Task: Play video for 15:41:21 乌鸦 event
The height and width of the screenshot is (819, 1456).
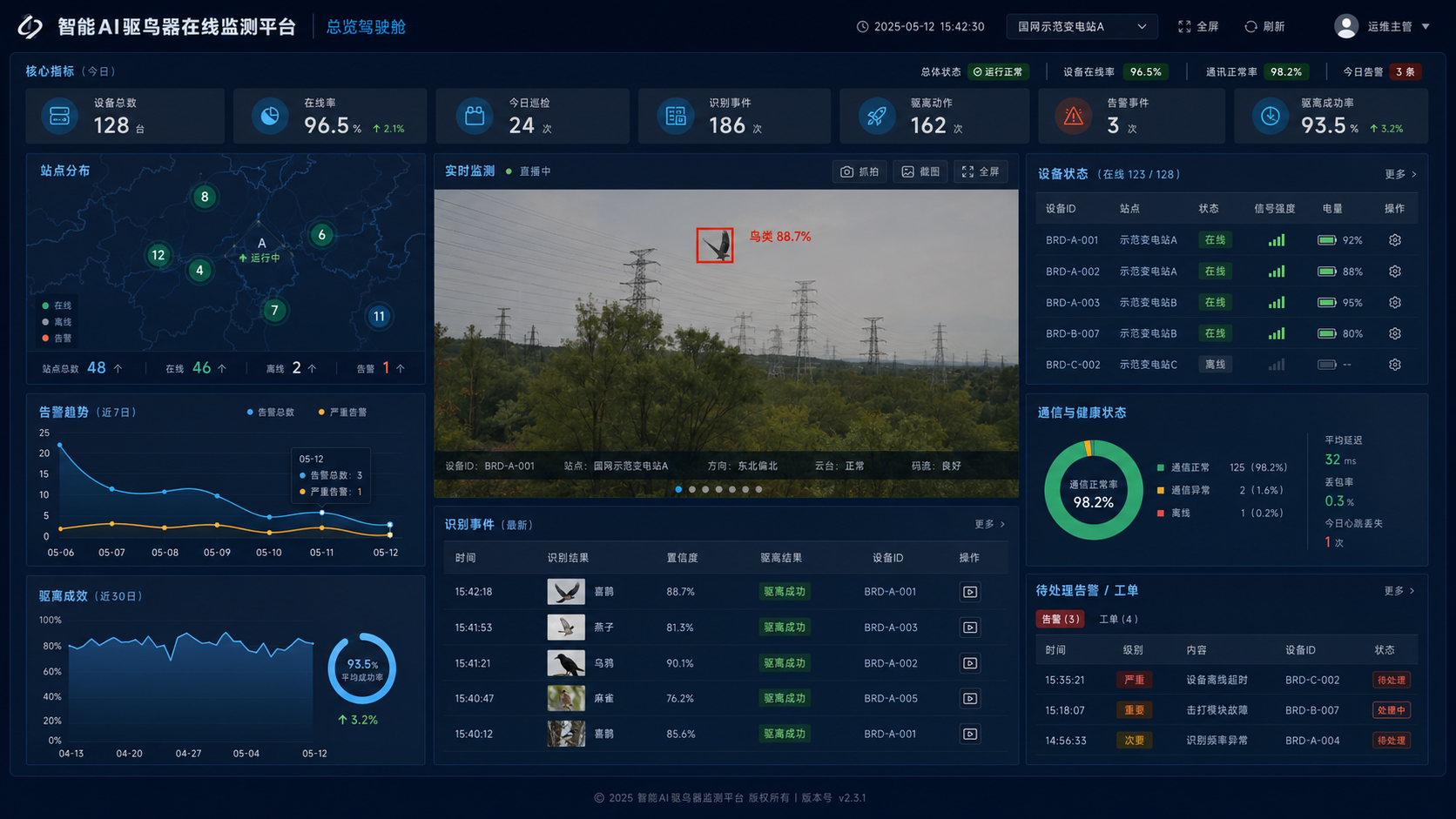Action: 970,663
